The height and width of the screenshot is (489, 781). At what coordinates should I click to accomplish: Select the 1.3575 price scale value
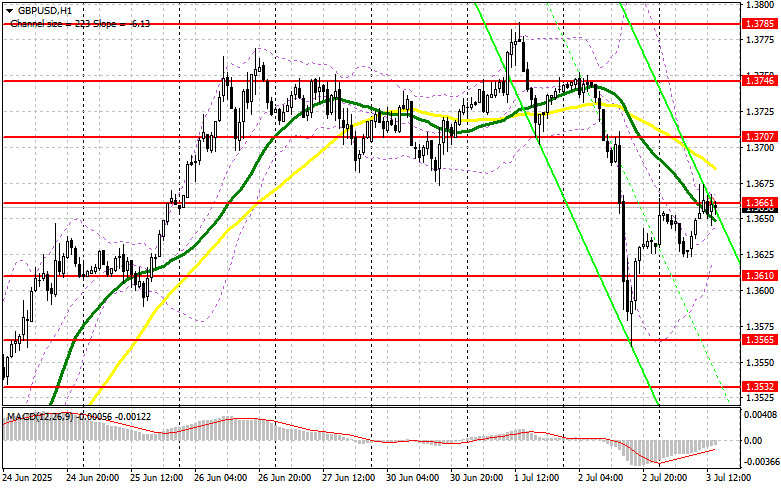pyautogui.click(x=760, y=327)
